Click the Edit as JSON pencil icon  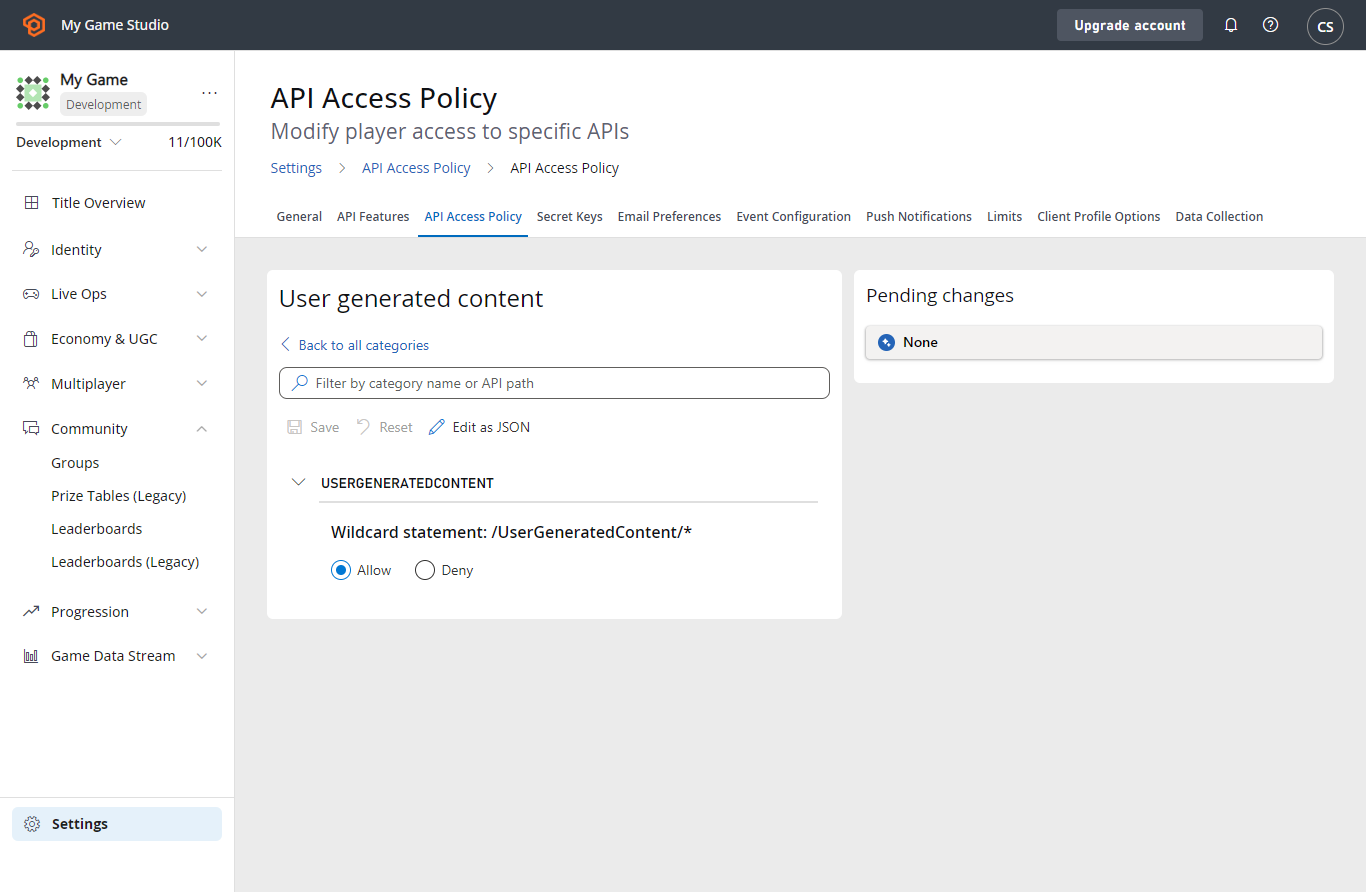point(436,427)
